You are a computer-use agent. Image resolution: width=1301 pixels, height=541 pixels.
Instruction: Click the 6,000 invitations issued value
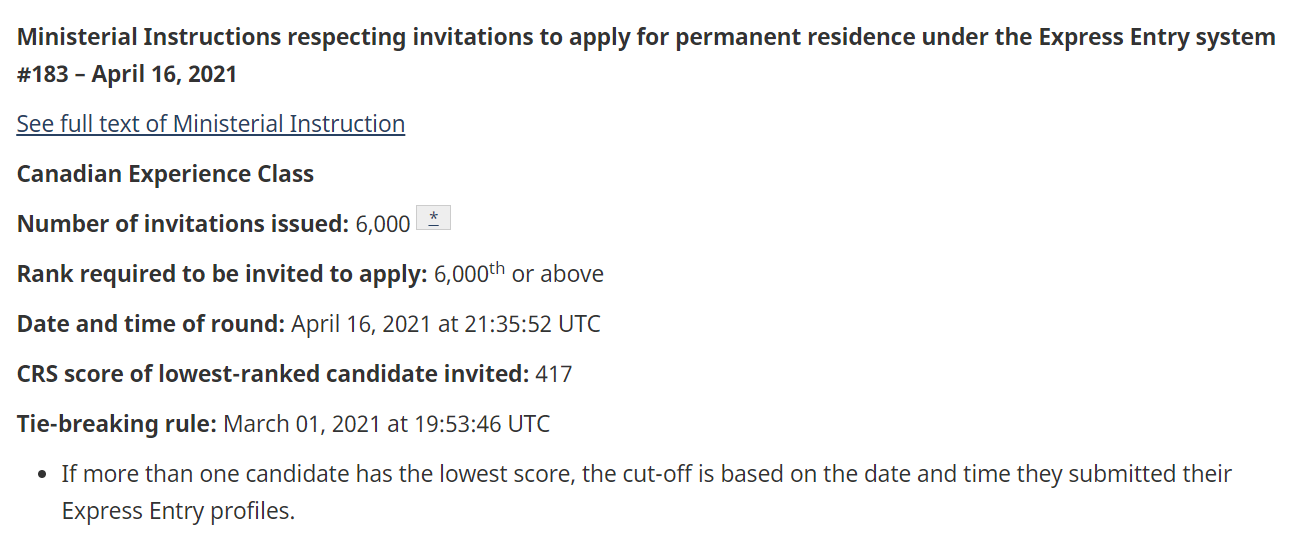coord(383,224)
